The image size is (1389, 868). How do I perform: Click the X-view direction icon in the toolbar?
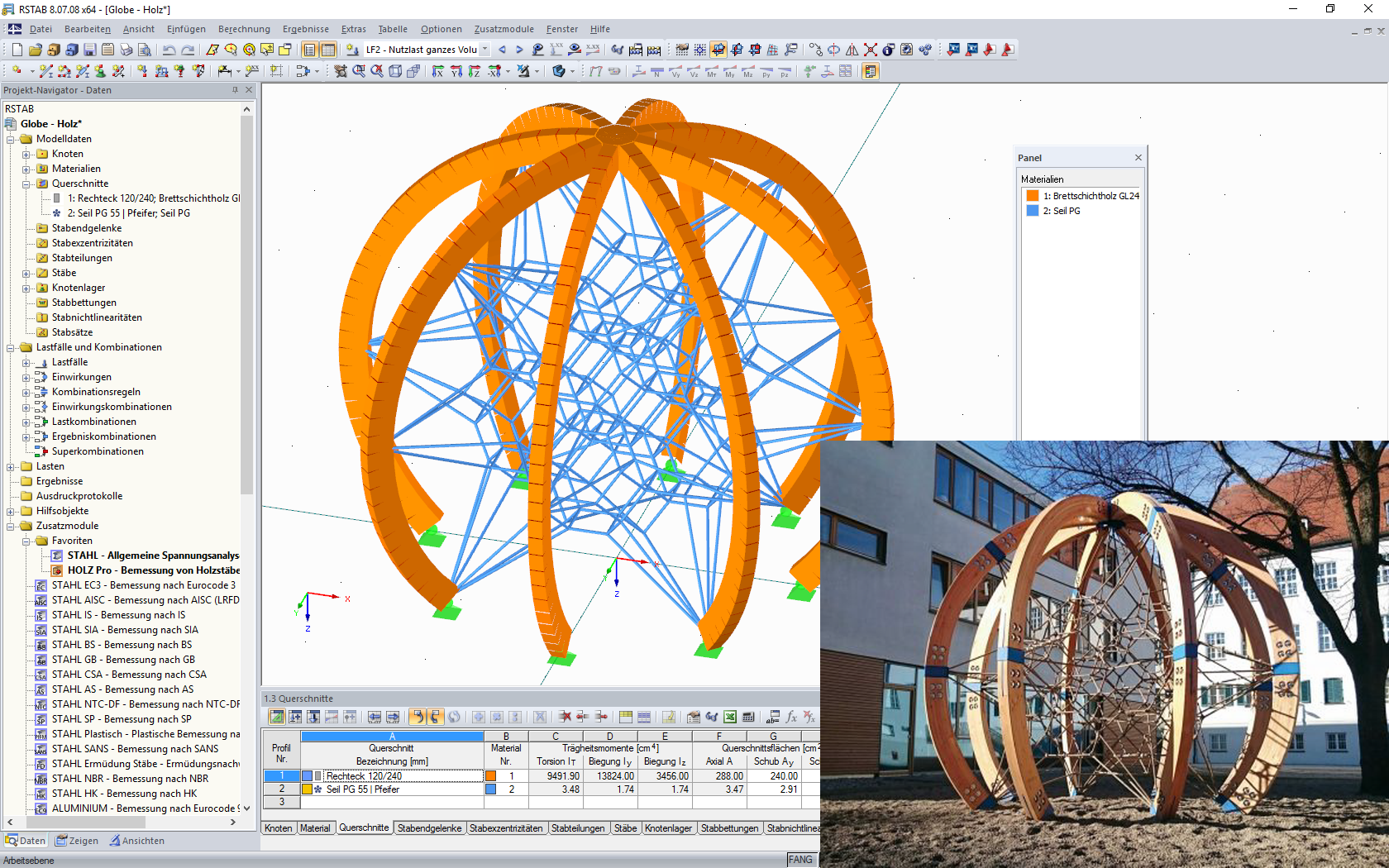pyautogui.click(x=439, y=71)
